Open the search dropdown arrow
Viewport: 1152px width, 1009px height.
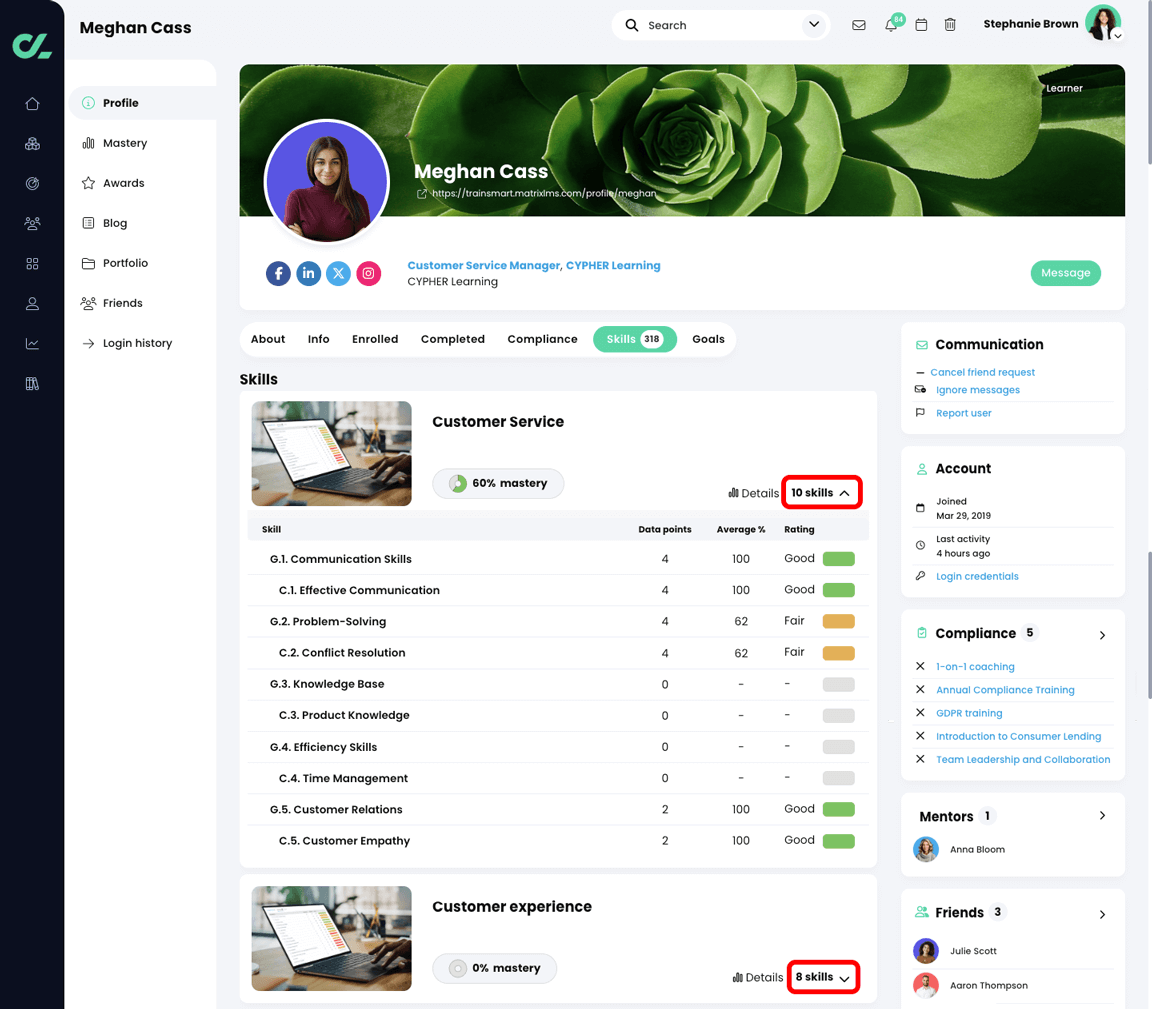pyautogui.click(x=813, y=24)
